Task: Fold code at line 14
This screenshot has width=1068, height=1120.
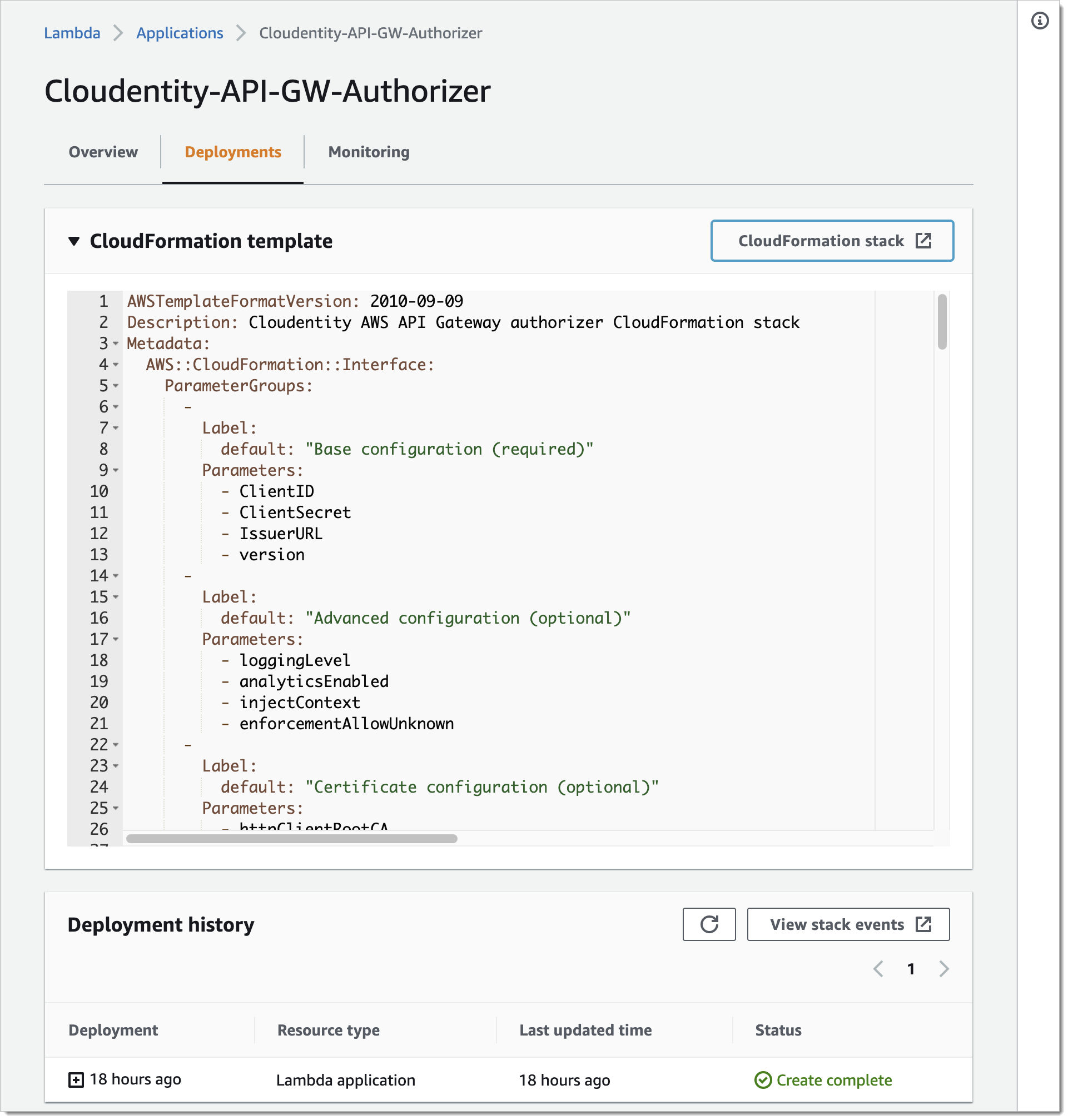Action: pyautogui.click(x=116, y=575)
